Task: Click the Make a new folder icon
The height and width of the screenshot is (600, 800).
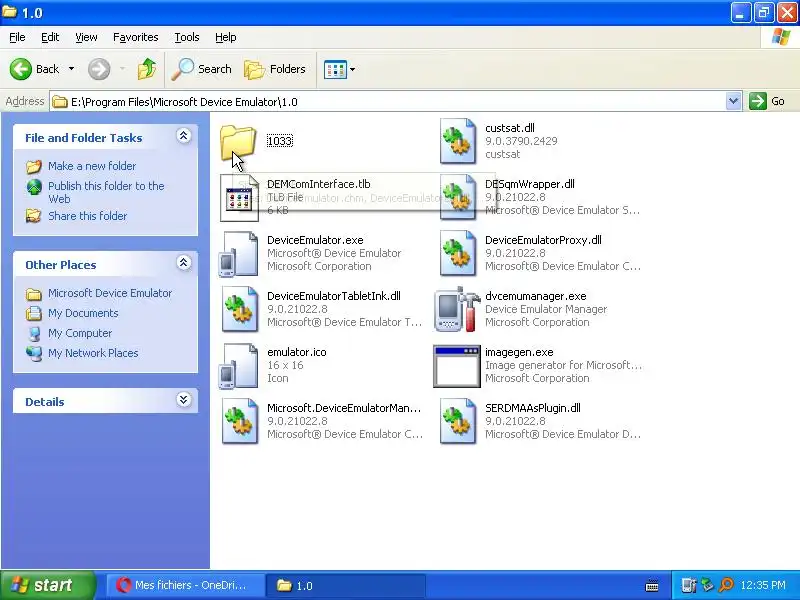Action: tap(34, 166)
